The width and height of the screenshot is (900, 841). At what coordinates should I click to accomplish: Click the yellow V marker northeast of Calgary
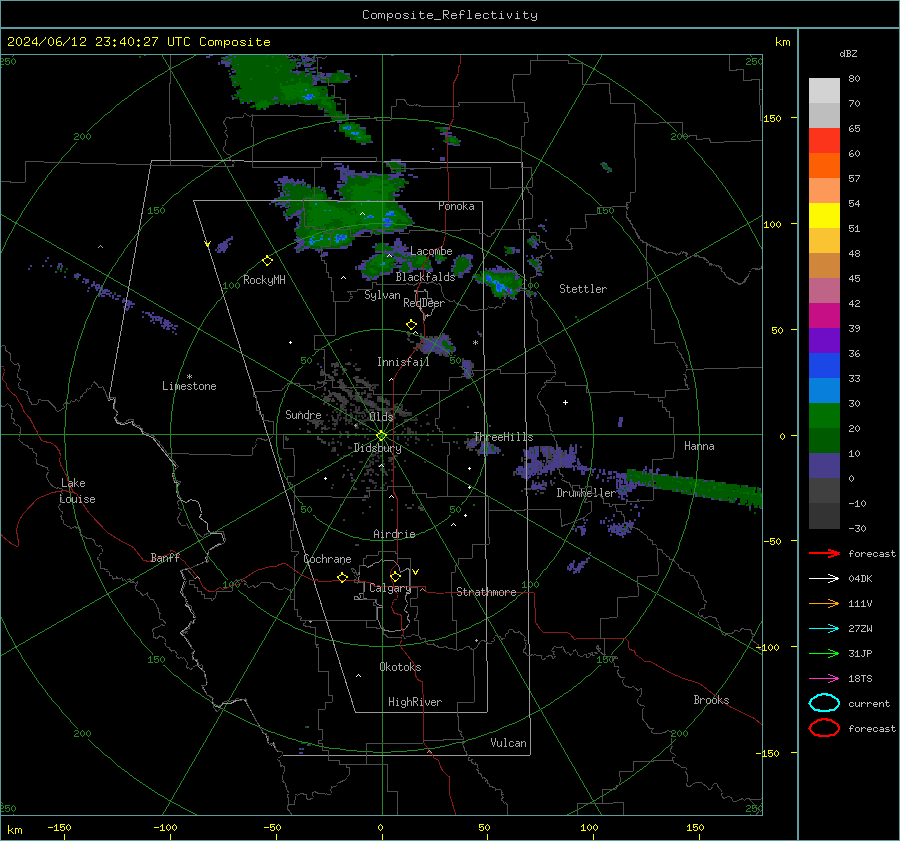[x=416, y=572]
